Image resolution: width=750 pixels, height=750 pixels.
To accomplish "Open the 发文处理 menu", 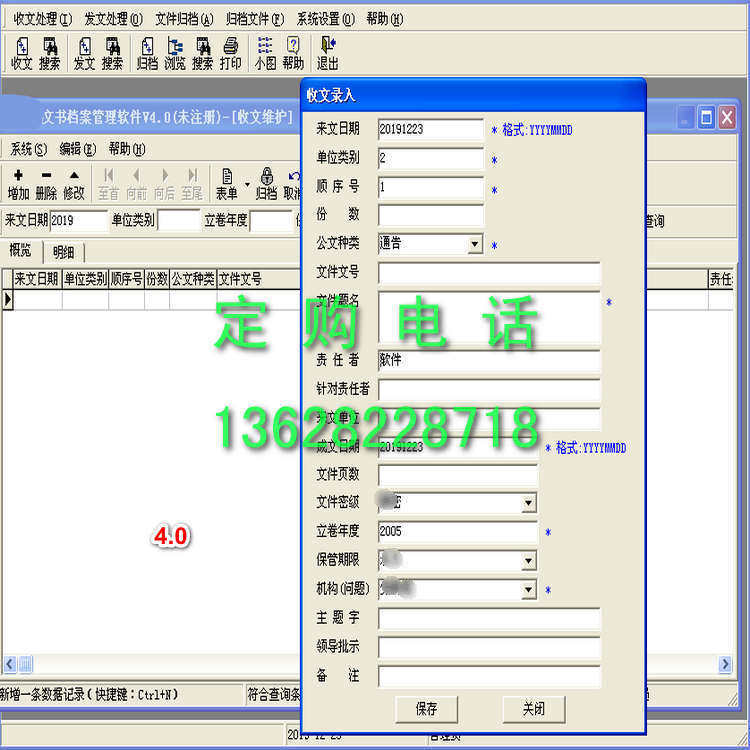I will (x=113, y=19).
